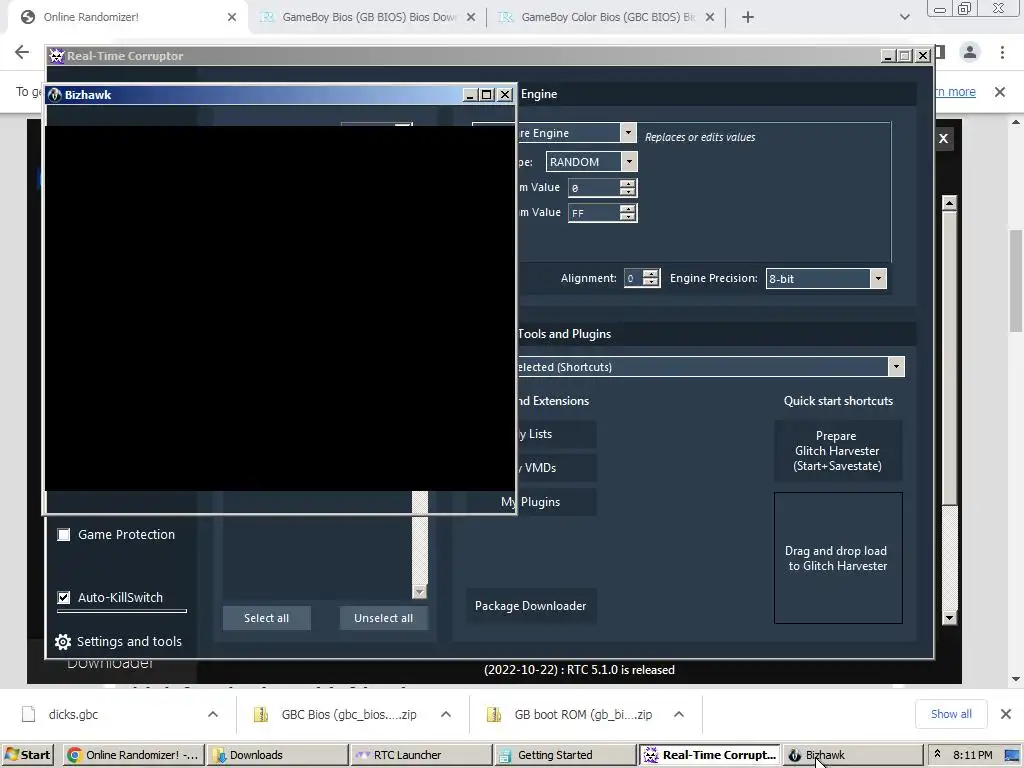Switch to Online Randomizer Chrome taskbar item
Image resolution: width=1024 pixels, height=768 pixels.
(x=134, y=755)
